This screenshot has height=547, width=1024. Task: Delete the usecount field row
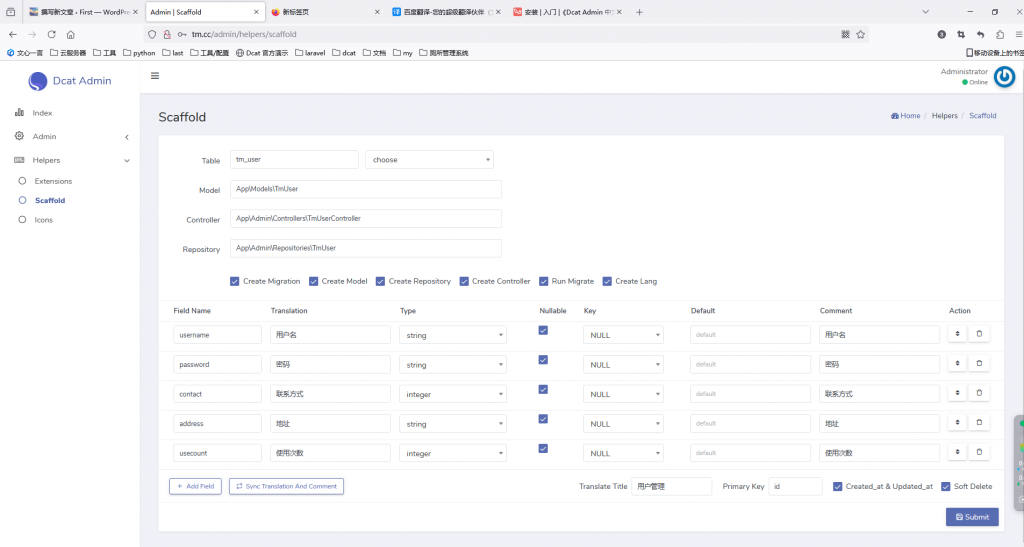[x=979, y=452]
